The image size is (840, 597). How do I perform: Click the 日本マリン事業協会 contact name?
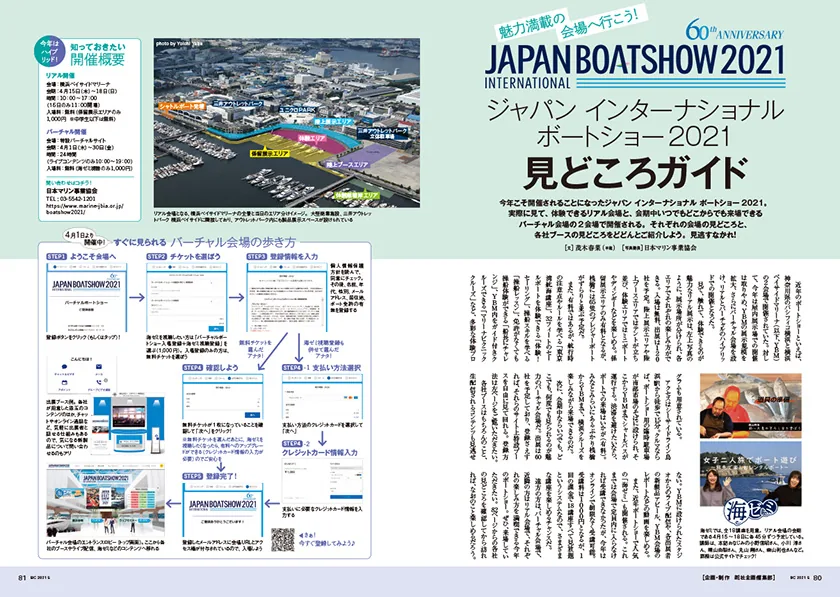click(x=72, y=191)
